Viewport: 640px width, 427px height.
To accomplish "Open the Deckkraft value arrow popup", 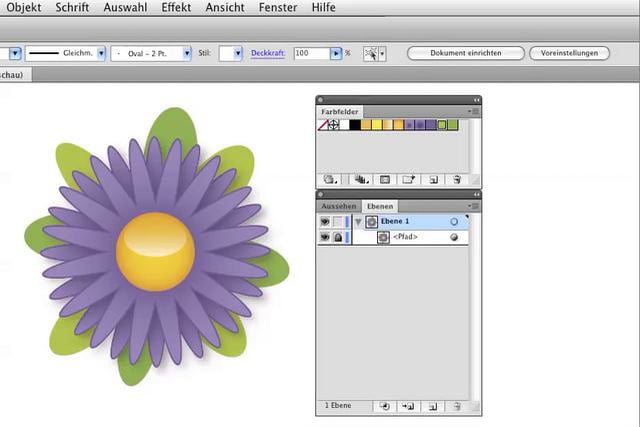I will click(x=336, y=53).
